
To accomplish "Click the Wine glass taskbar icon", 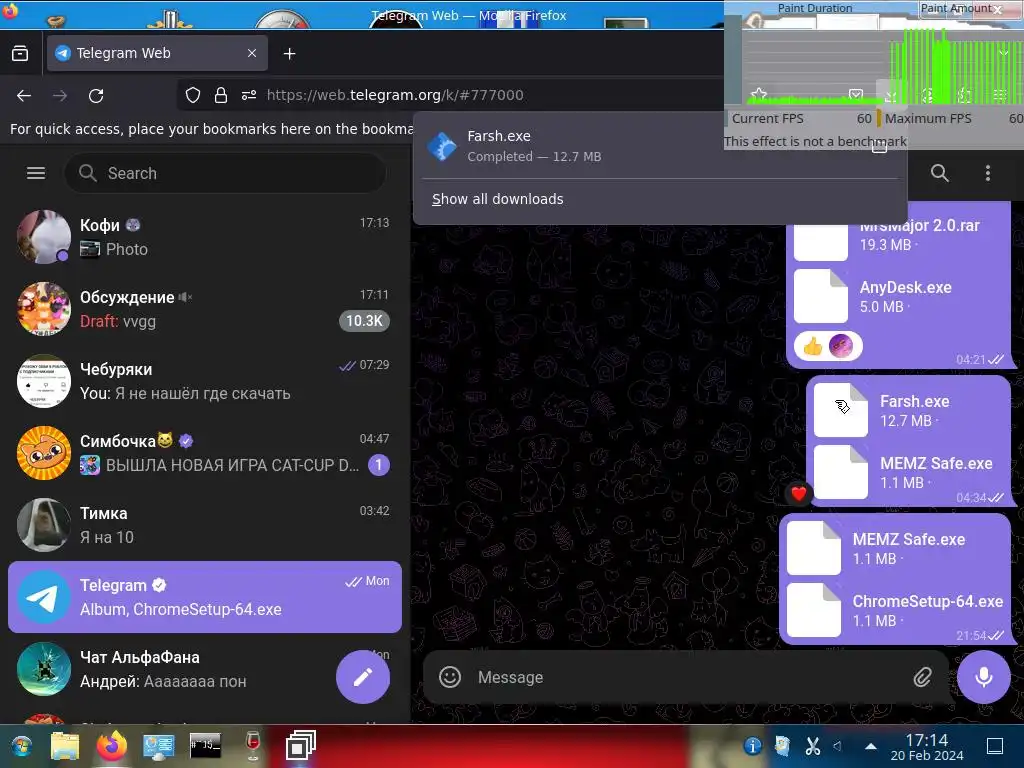I will pyautogui.click(x=253, y=745).
